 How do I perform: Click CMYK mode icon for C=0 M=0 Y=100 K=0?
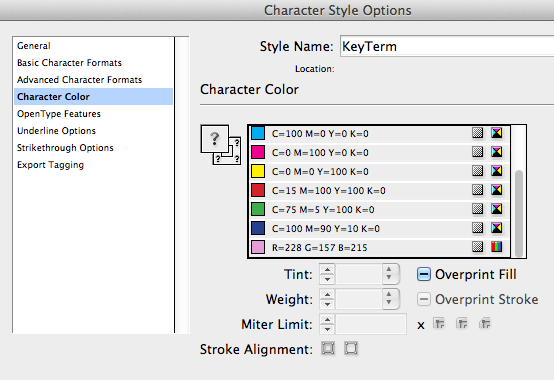(496, 171)
